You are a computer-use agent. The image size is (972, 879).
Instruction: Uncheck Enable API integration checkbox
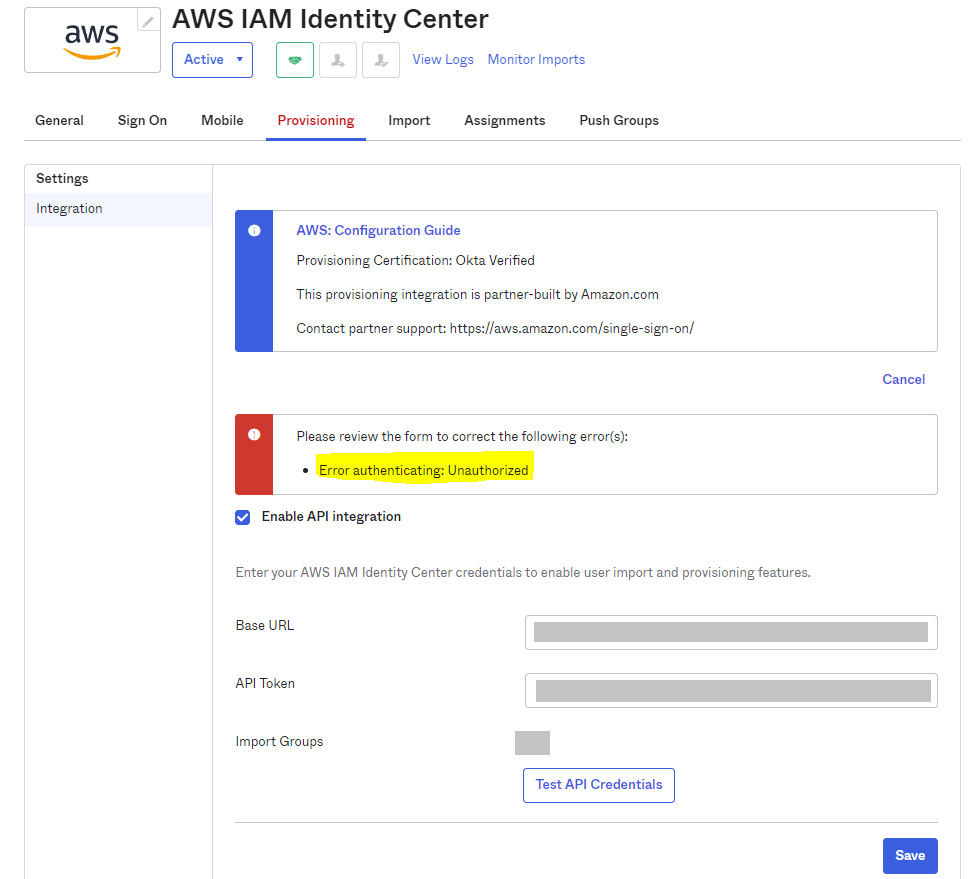point(243,517)
